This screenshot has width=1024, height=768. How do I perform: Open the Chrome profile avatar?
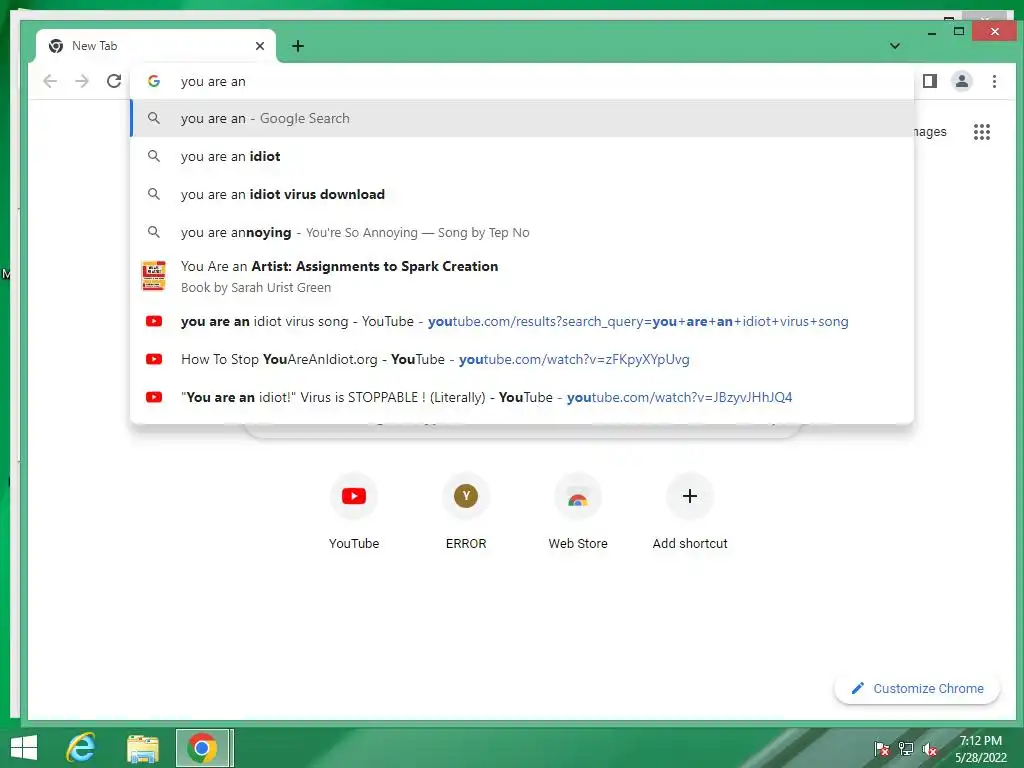point(962,81)
